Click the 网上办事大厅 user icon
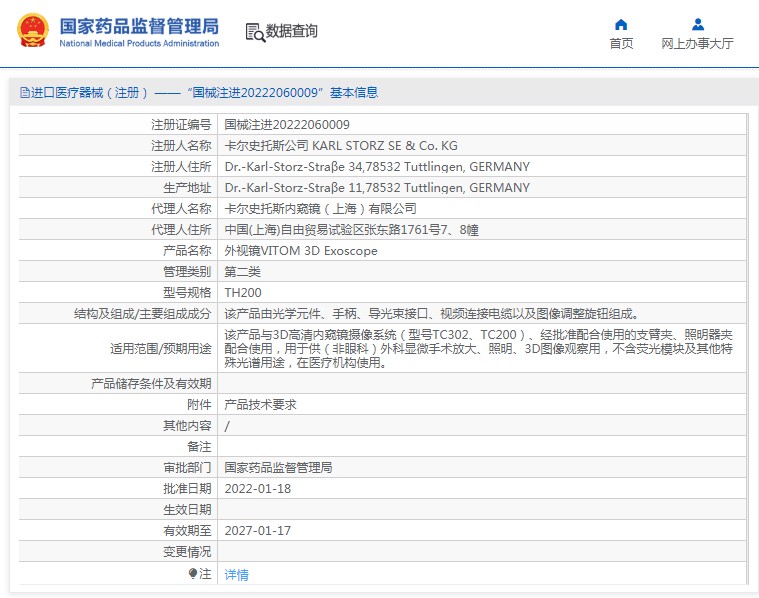Screen dimensions: 759x598 point(698,24)
